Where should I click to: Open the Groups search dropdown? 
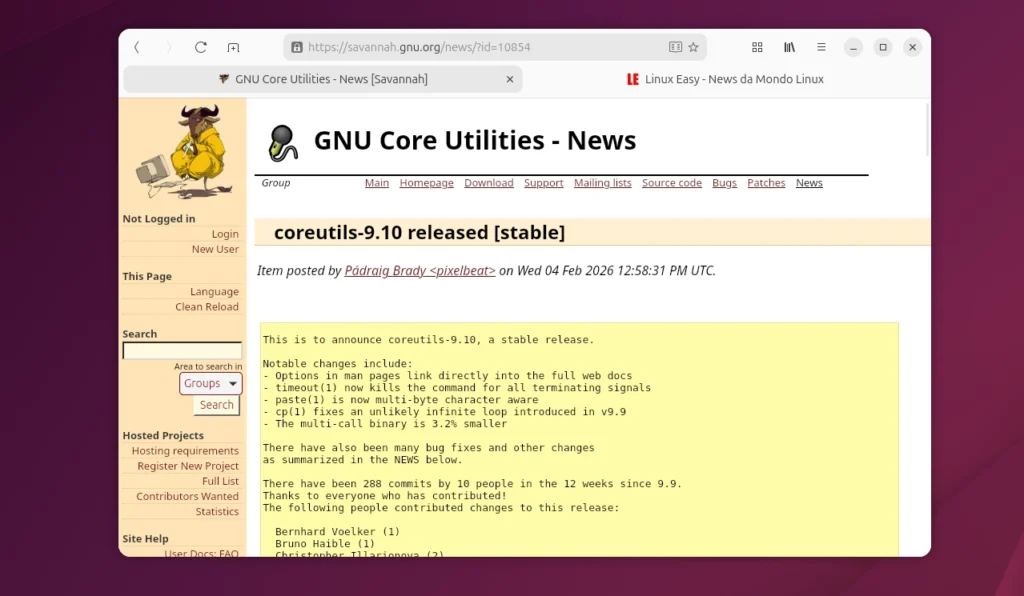click(x=210, y=383)
